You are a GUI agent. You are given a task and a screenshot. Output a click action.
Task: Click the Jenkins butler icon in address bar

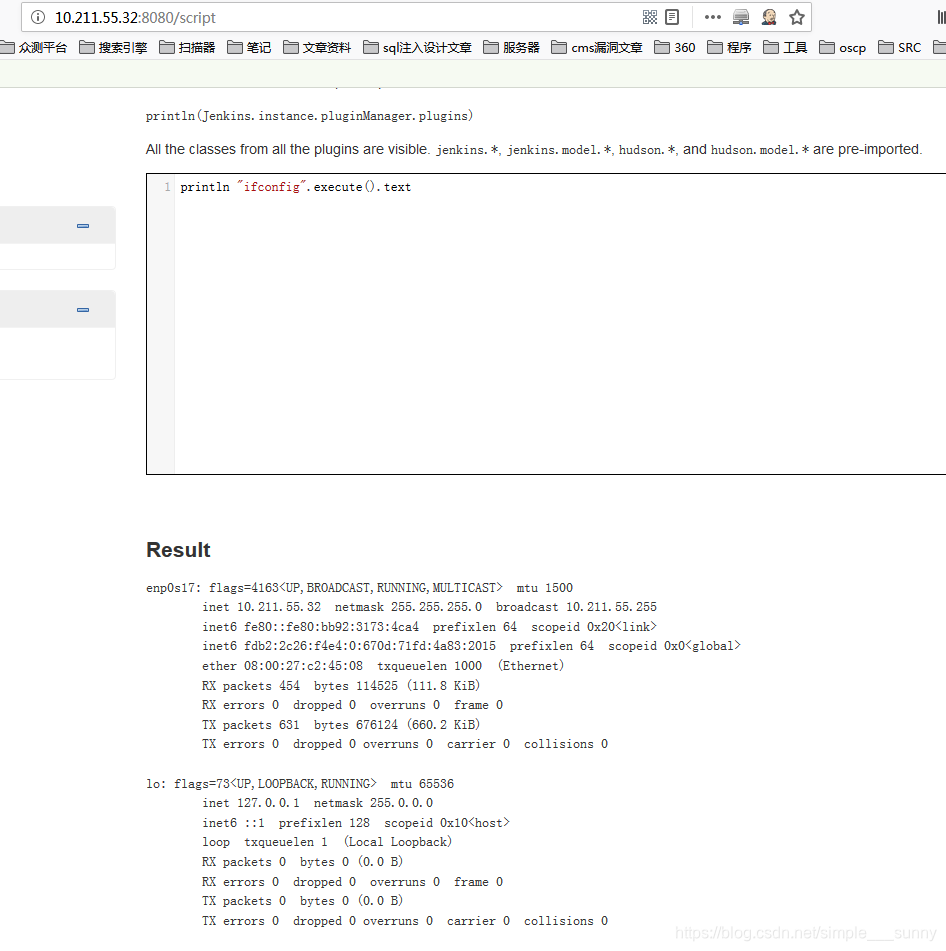[769, 17]
